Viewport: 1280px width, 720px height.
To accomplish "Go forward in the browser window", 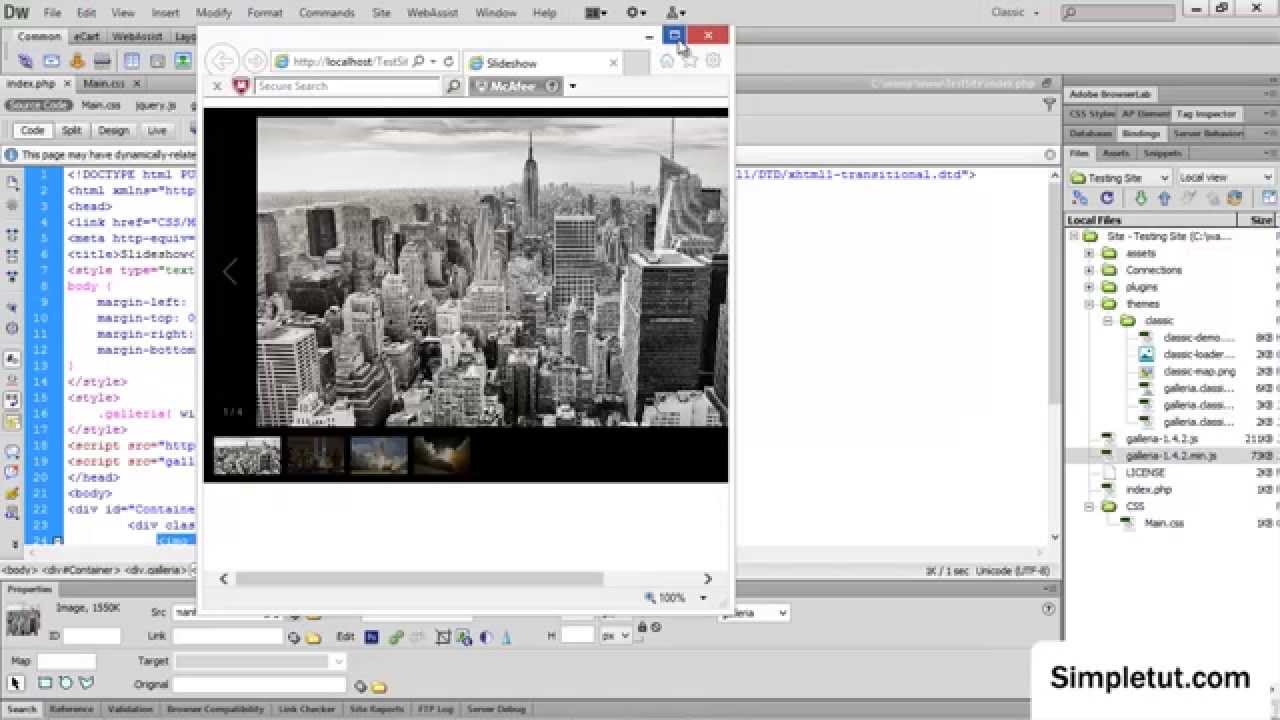I will click(x=255, y=61).
